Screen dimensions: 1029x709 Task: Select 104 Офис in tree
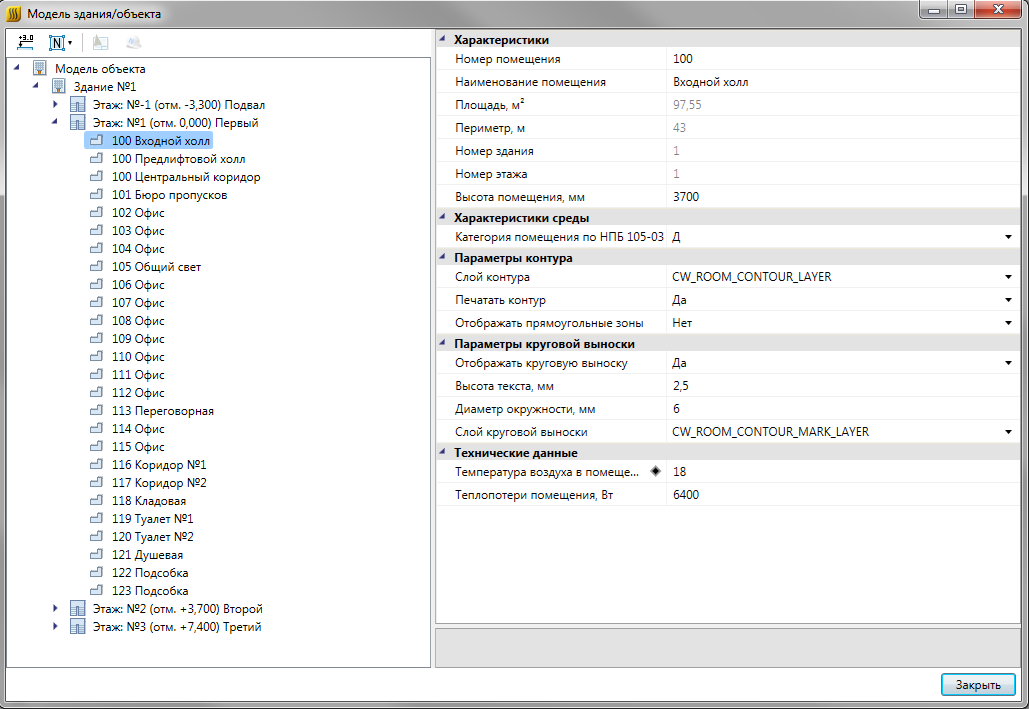pos(138,248)
